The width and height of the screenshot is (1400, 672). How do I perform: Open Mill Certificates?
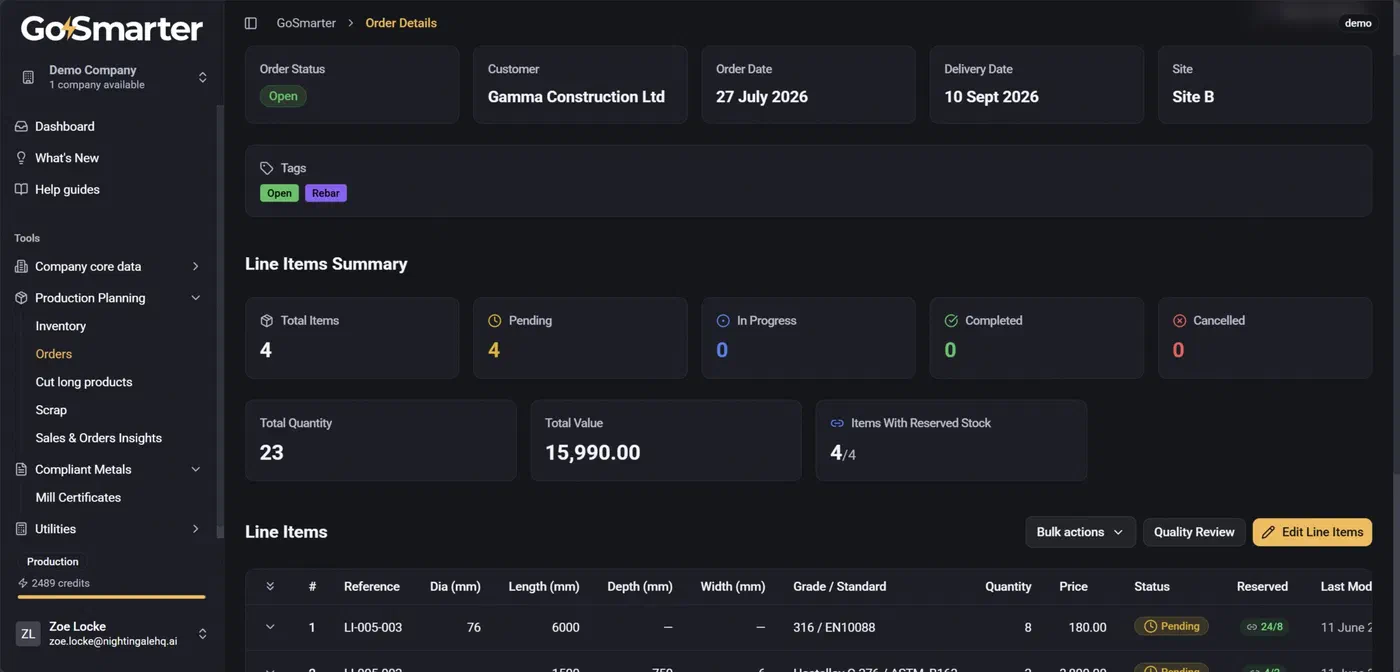(78, 497)
